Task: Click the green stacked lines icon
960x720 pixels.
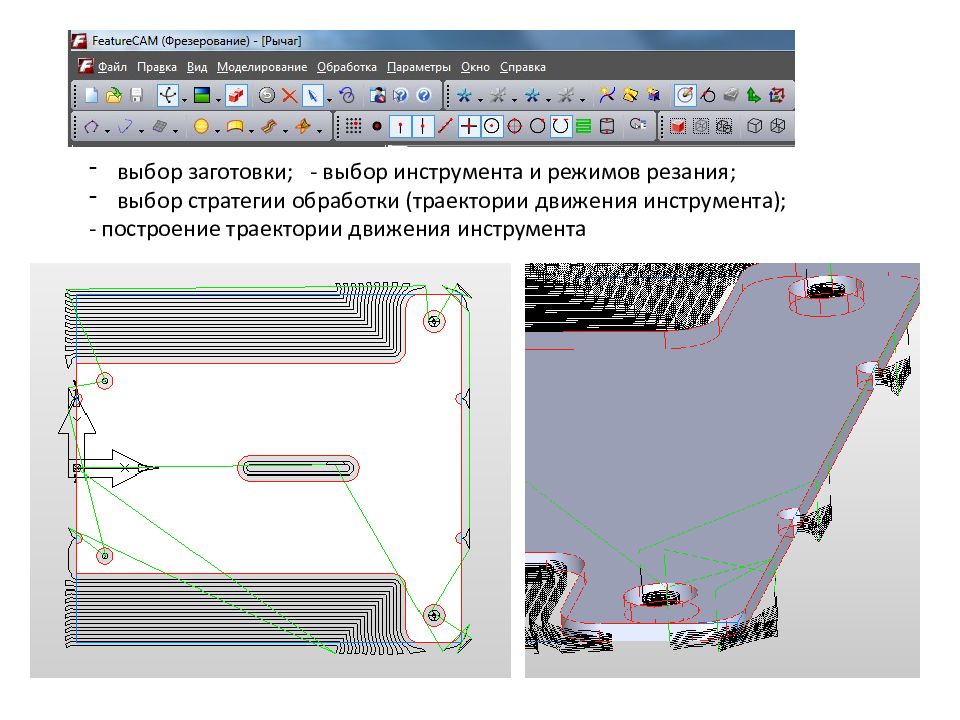Action: click(582, 126)
